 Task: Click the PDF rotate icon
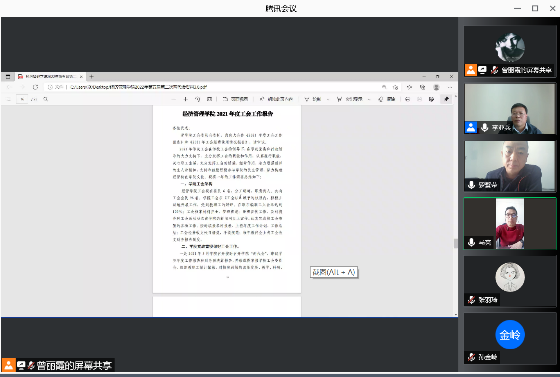(198, 99)
